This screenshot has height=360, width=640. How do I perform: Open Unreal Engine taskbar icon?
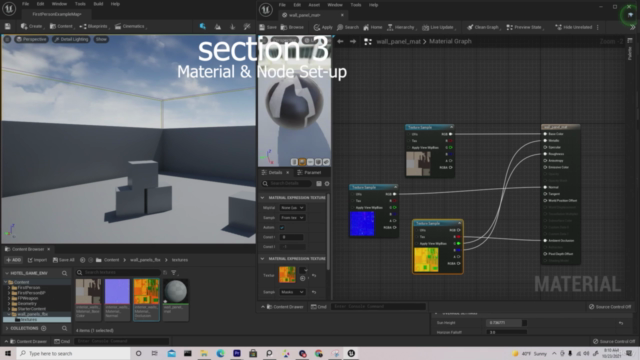pos(351,353)
